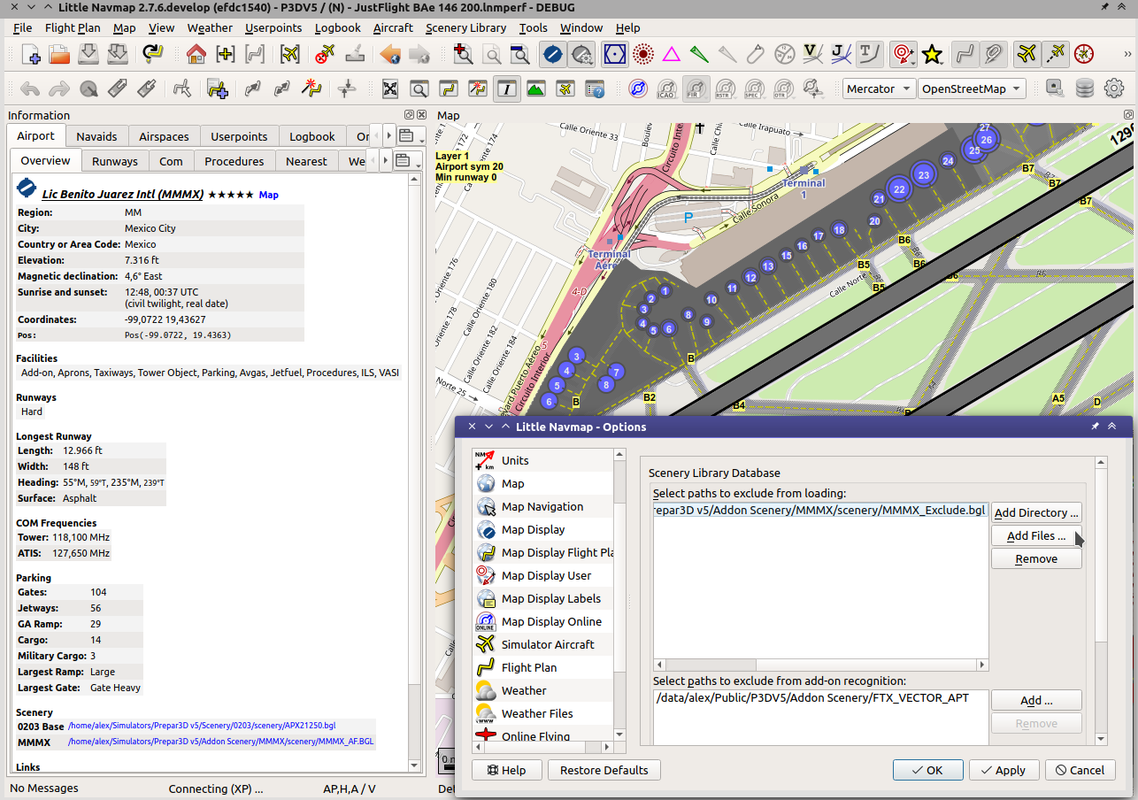
Task: Open a flight plan with the folder icon
Action: coord(60,54)
